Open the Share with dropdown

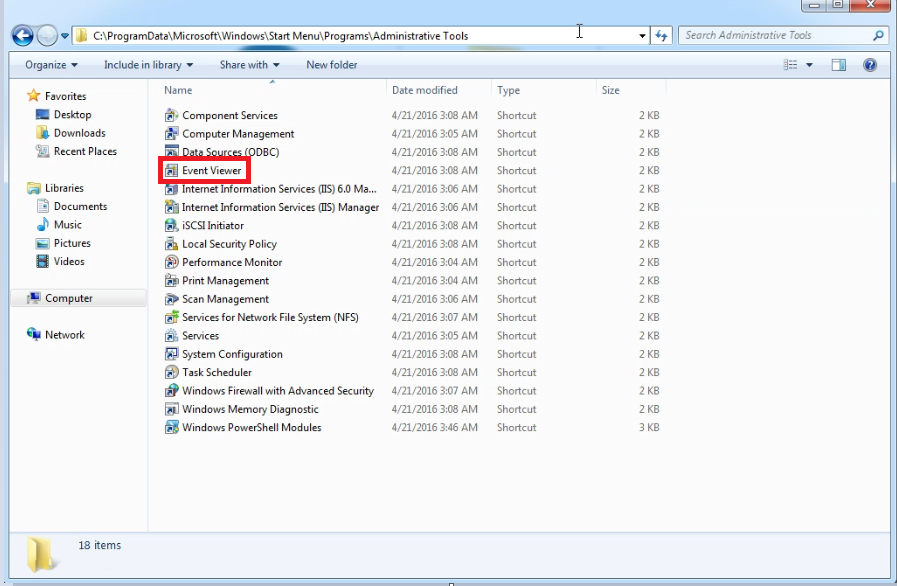pyautogui.click(x=249, y=65)
